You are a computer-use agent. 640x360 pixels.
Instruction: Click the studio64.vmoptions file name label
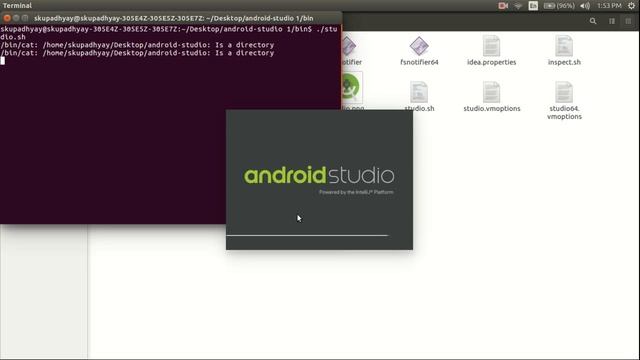click(x=564, y=113)
